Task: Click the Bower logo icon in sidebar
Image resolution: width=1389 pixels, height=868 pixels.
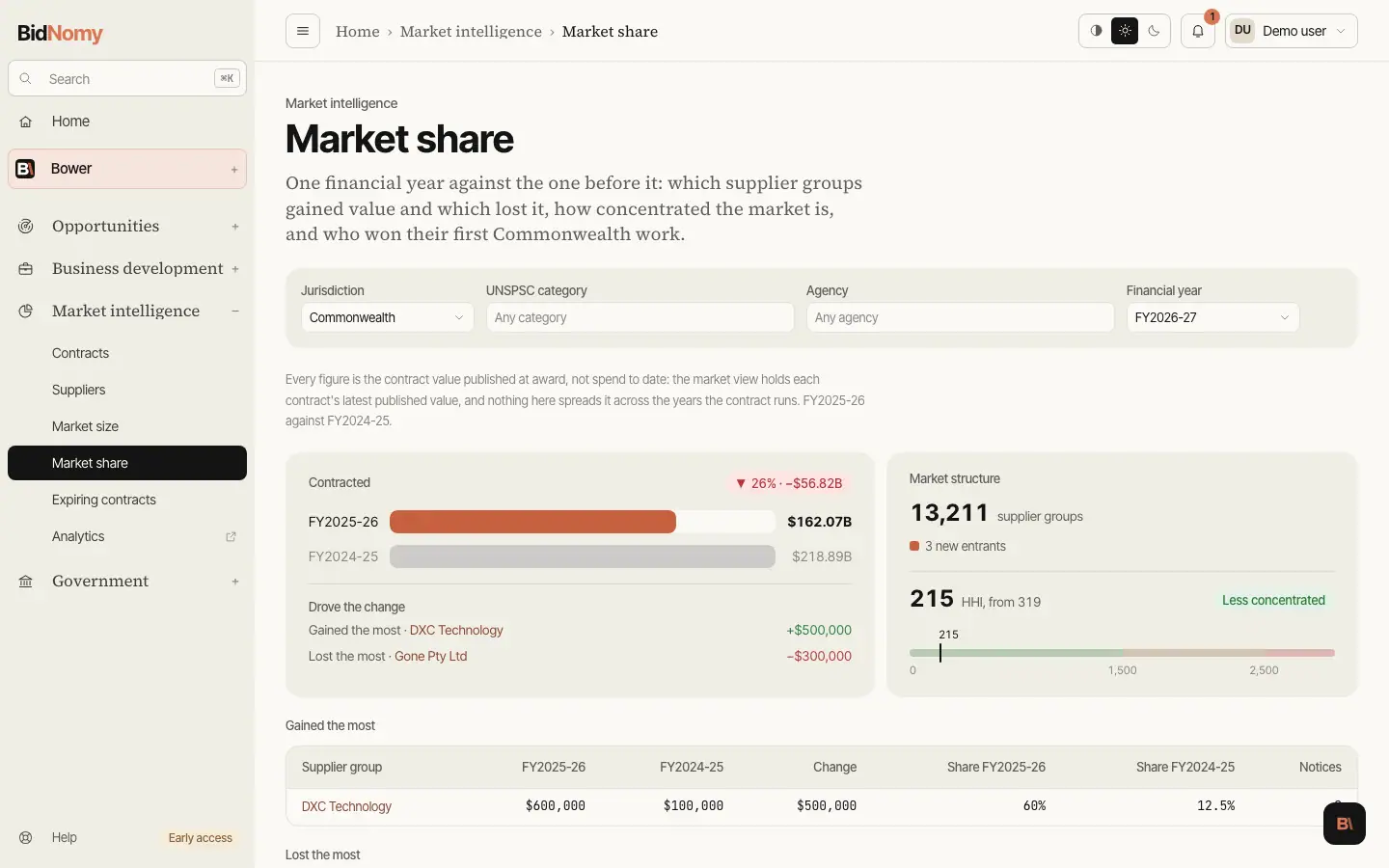Action: point(26,169)
